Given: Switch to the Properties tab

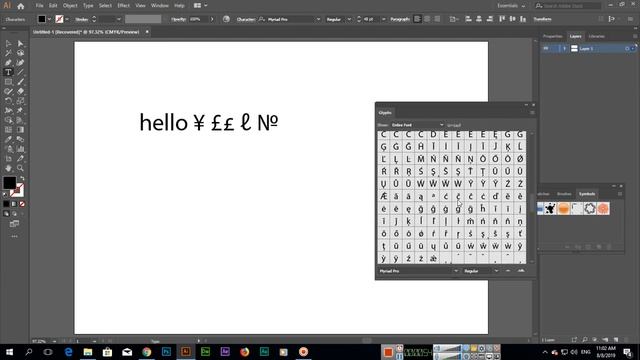Looking at the screenshot, I should coord(553,36).
